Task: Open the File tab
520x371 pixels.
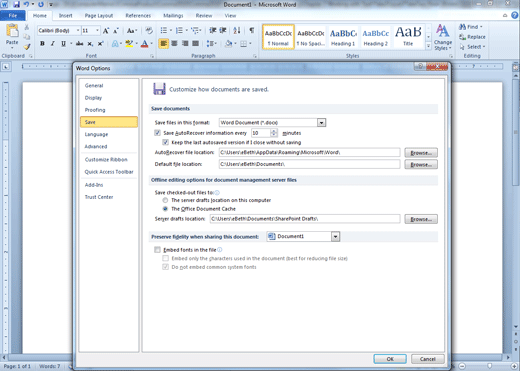Action: [13, 16]
